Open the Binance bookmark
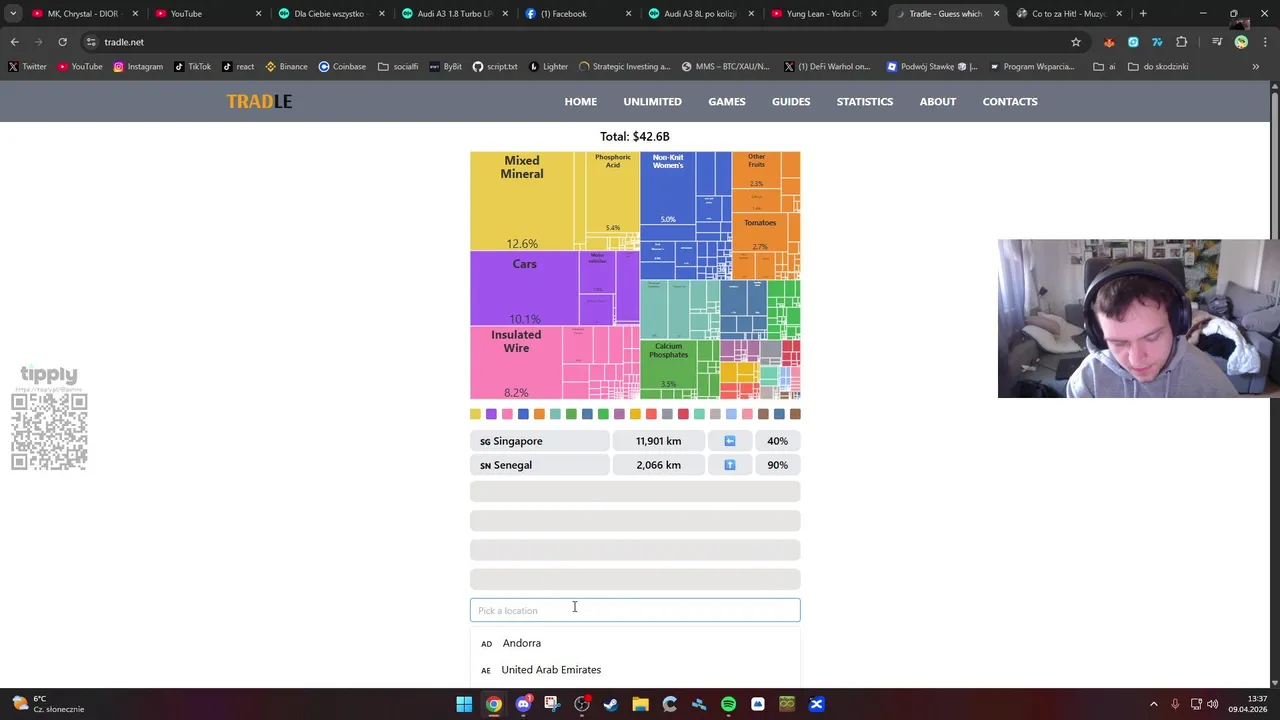Screen dimensions: 1280x720 click(286, 67)
